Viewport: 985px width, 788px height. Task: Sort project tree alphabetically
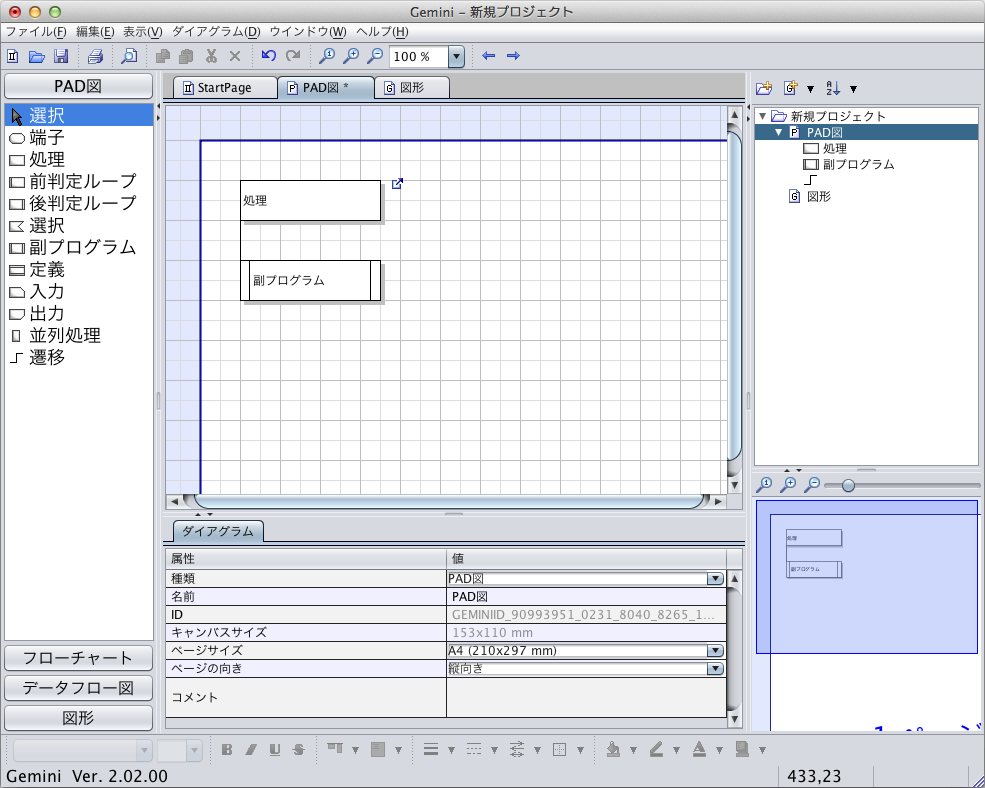833,89
